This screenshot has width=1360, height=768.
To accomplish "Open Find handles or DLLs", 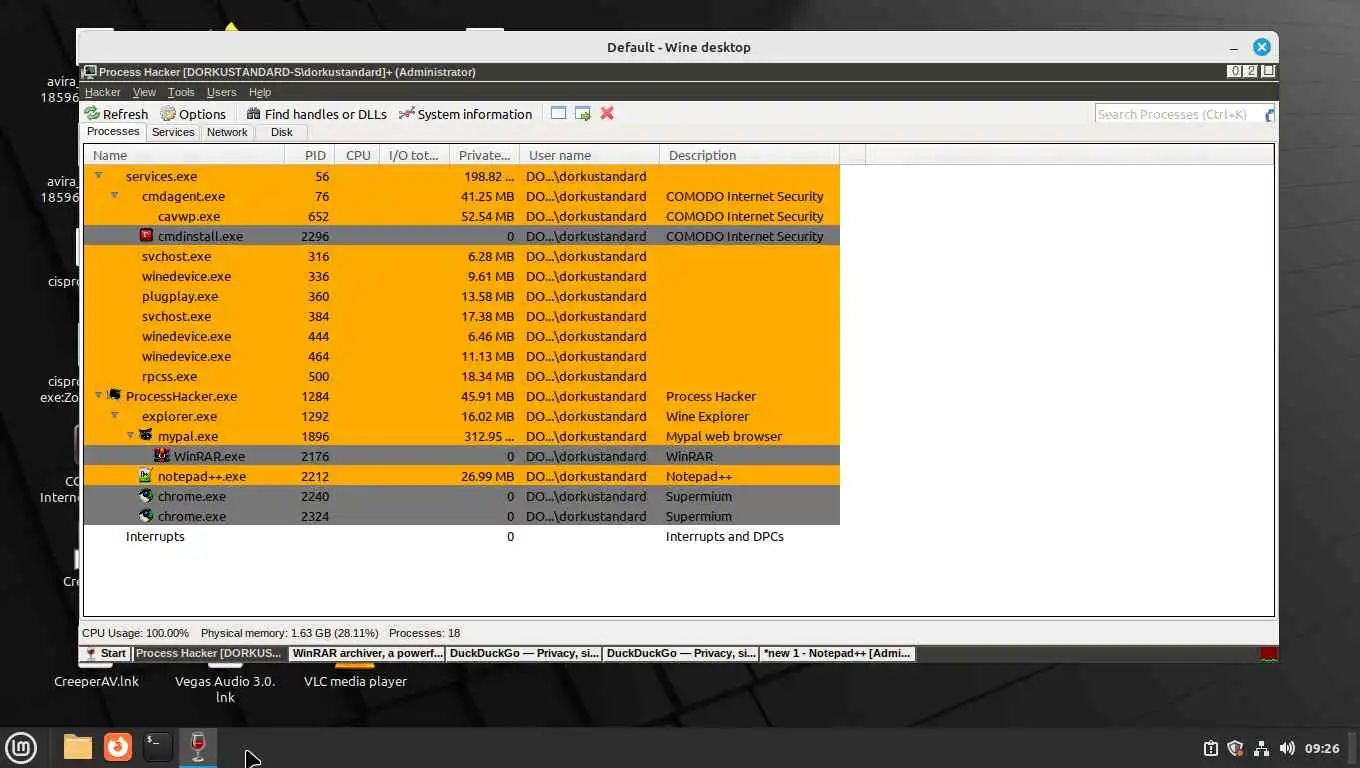I will pyautogui.click(x=317, y=114).
